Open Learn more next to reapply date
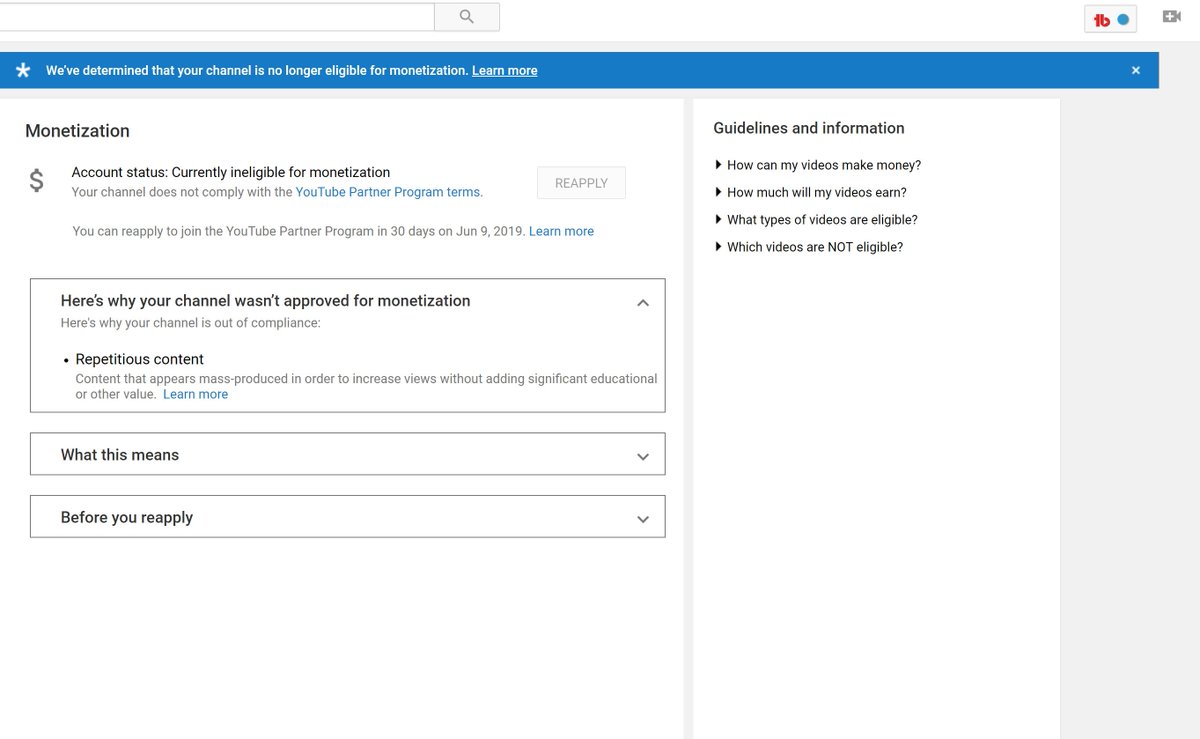 tap(561, 231)
